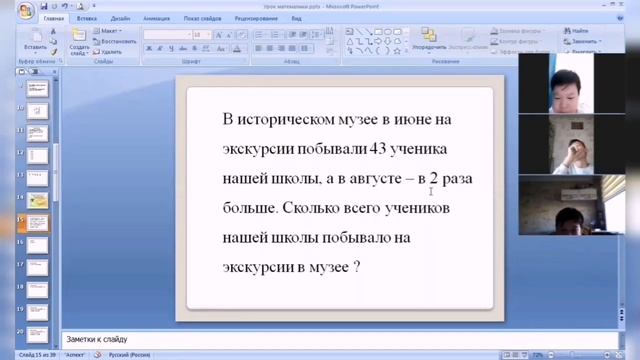Open the round Office button menu

pyautogui.click(x=26, y=11)
